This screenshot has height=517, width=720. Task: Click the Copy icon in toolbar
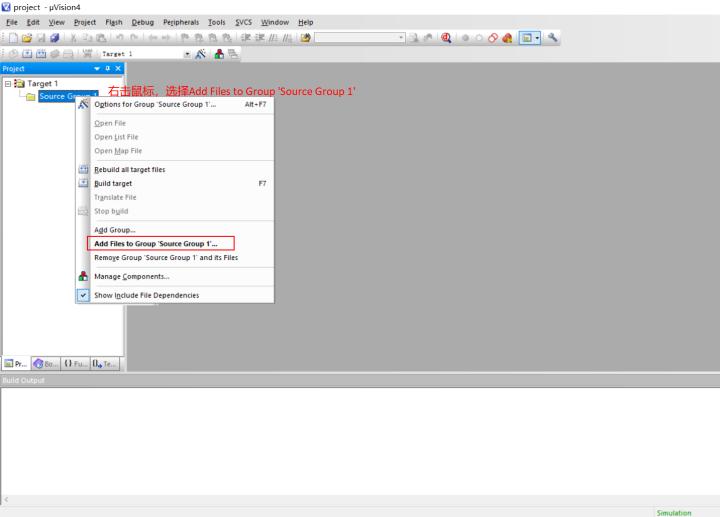point(87,38)
